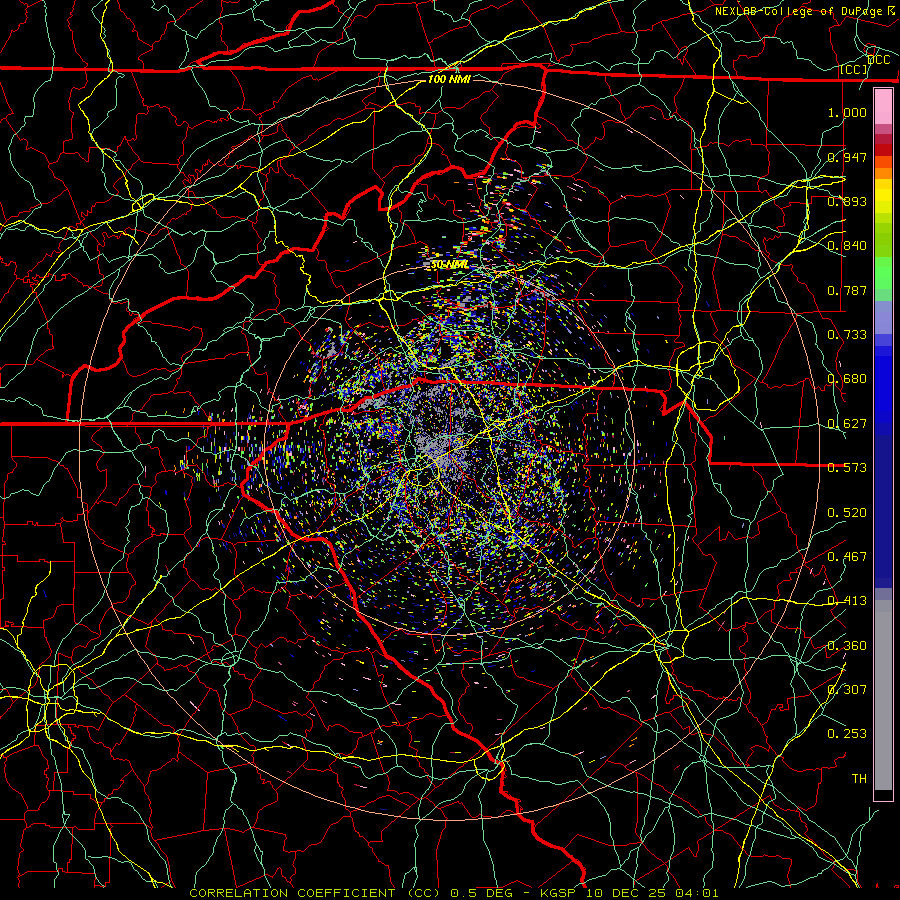
Task: Click the "TH" threshold label on scale
Action: (x=859, y=779)
